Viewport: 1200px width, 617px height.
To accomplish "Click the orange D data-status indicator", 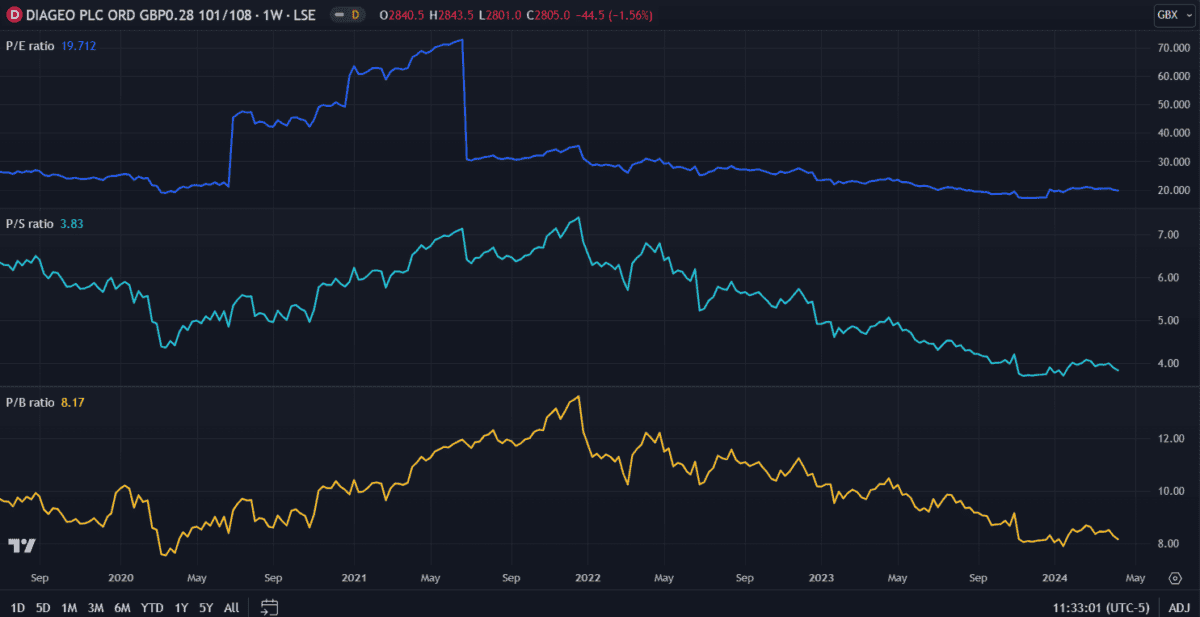I will coord(354,14).
